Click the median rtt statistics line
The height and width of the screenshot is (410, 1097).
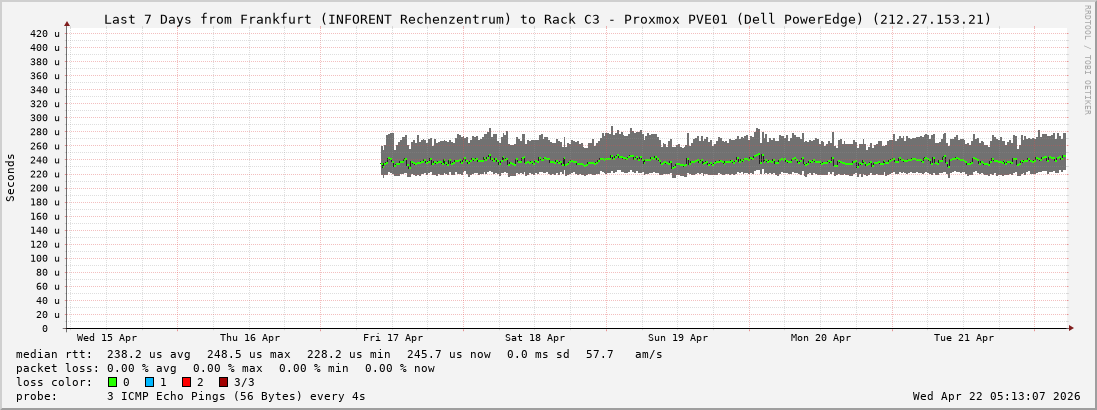339,354
